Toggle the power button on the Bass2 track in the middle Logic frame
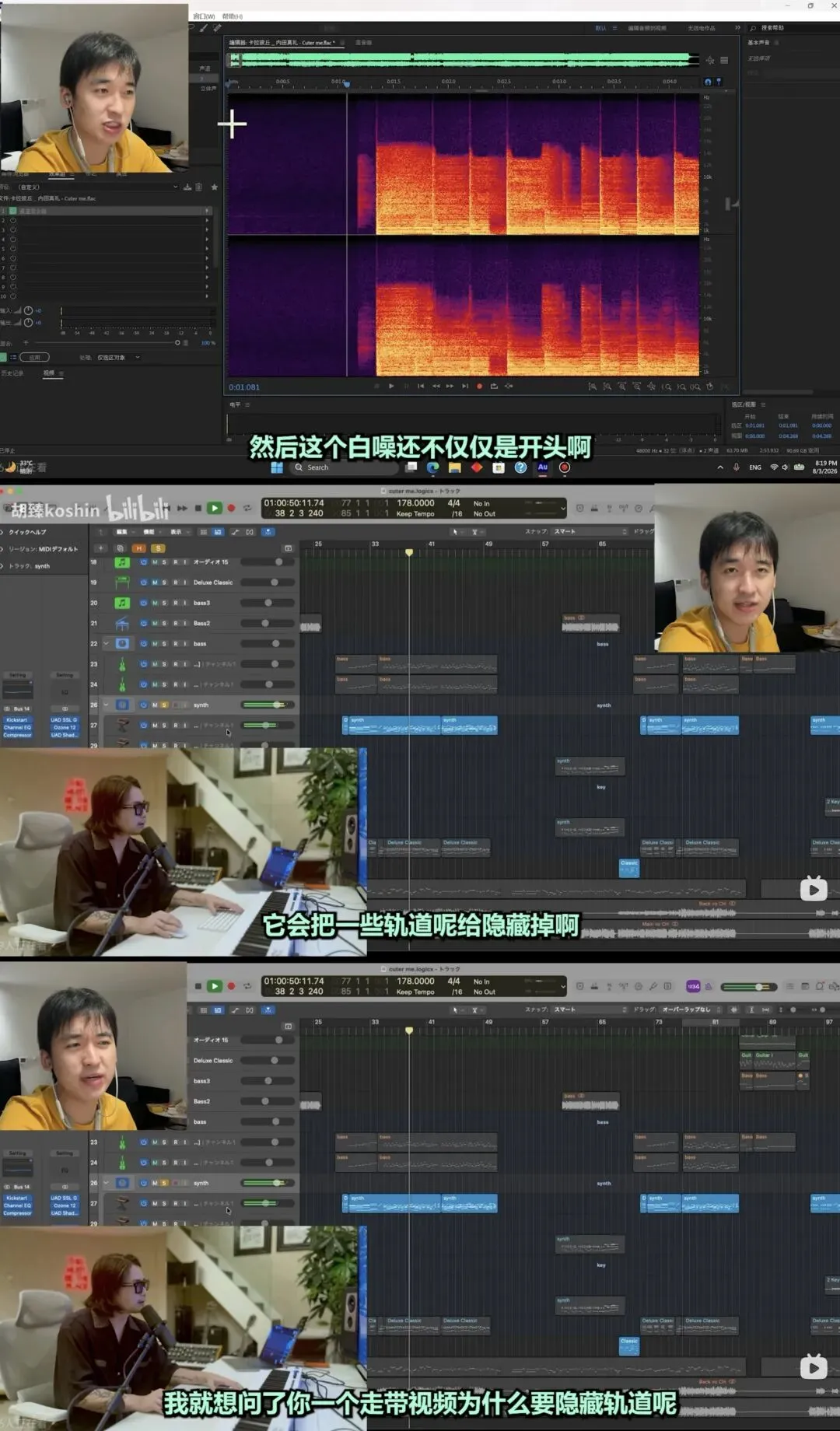840x1431 pixels. [x=144, y=623]
